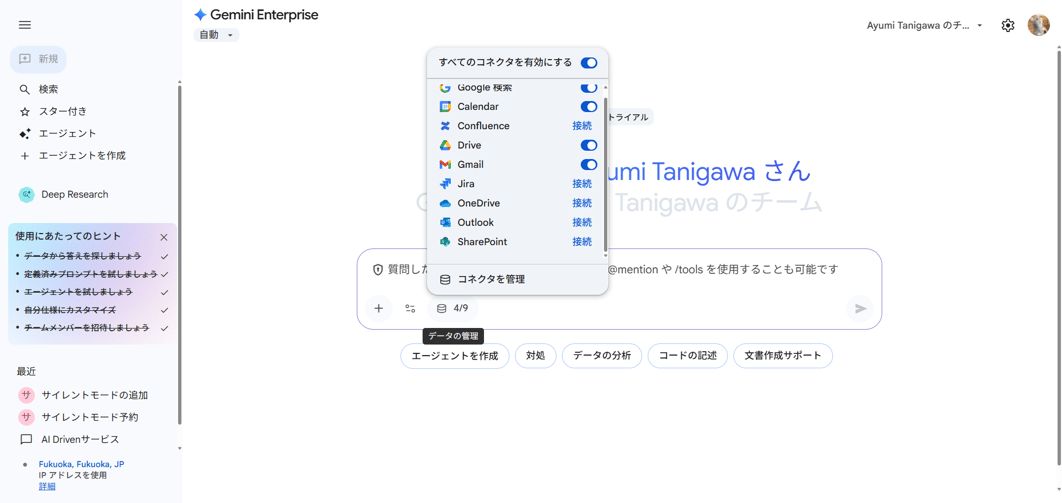1062x503 pixels.
Task: Turn off the Gmail connector toggle
Action: (589, 165)
